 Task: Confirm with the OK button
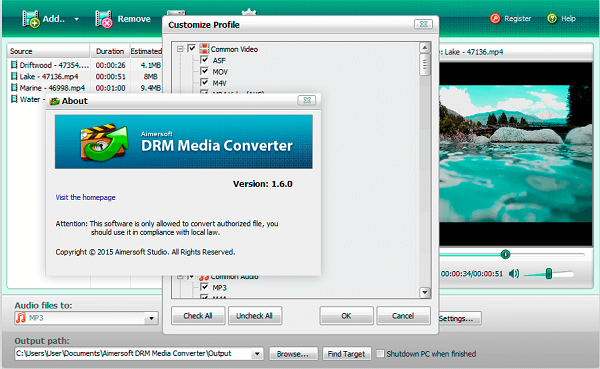346,316
